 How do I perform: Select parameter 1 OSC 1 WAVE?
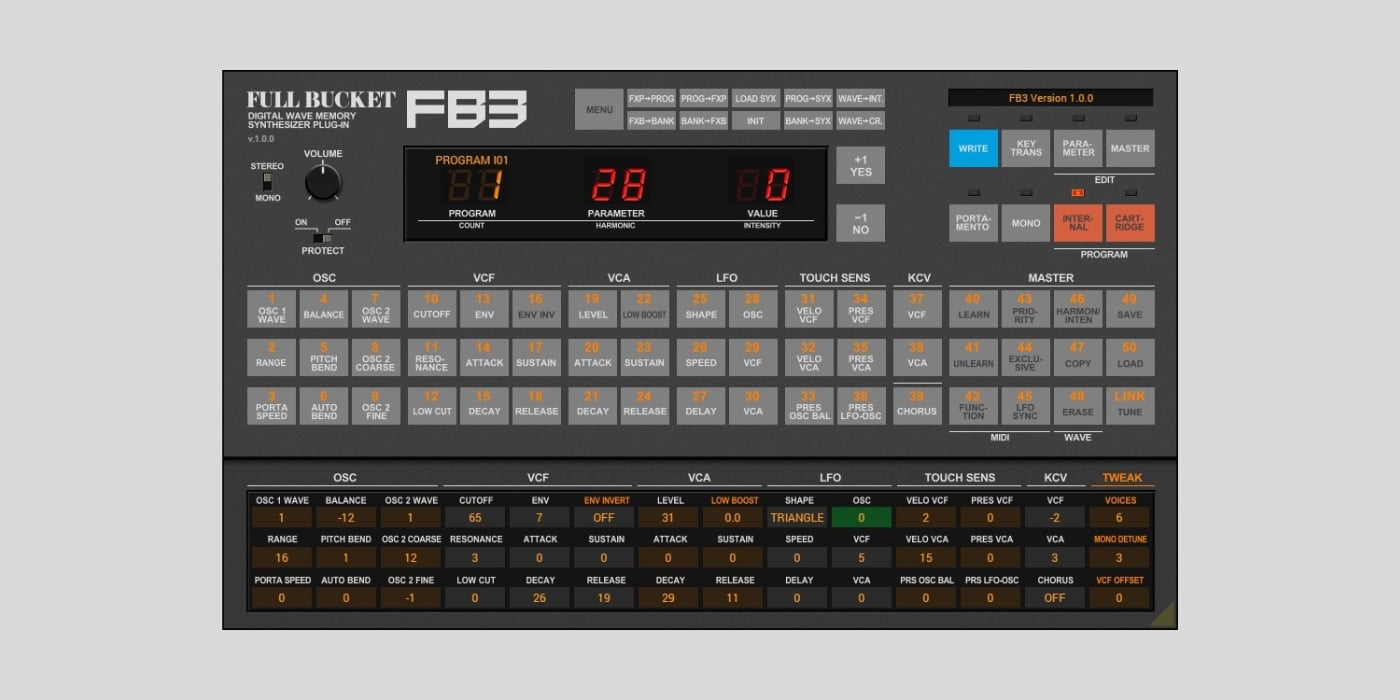click(271, 309)
